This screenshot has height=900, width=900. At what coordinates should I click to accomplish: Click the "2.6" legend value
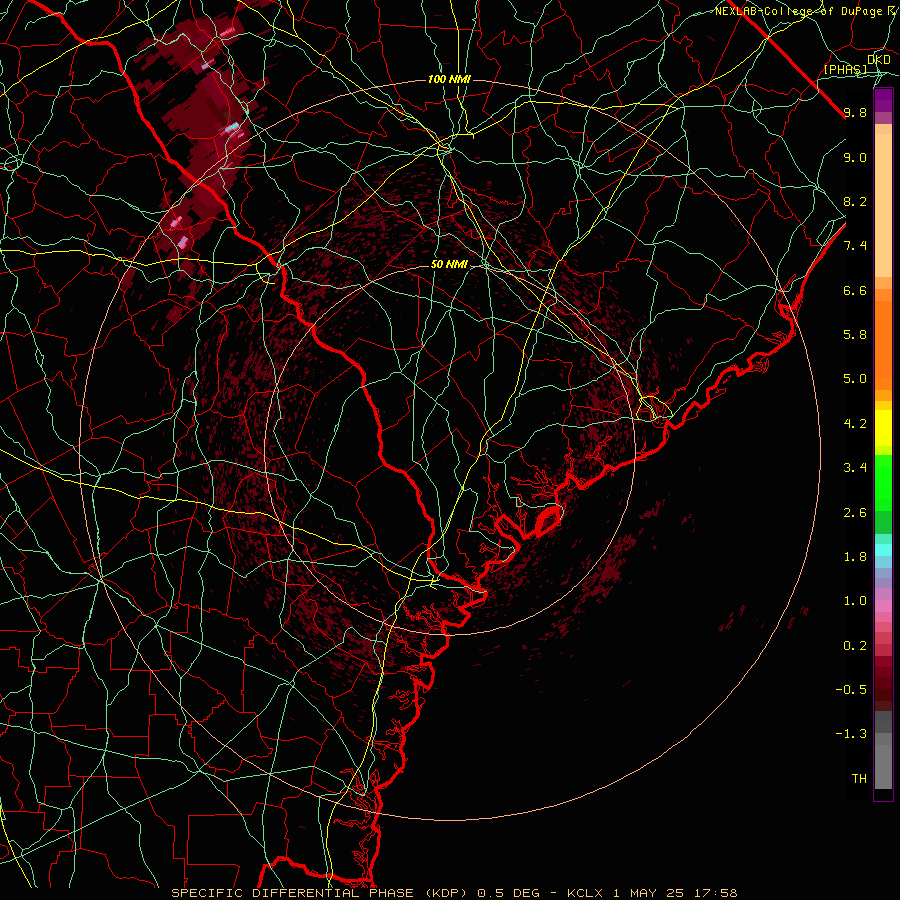(x=855, y=513)
